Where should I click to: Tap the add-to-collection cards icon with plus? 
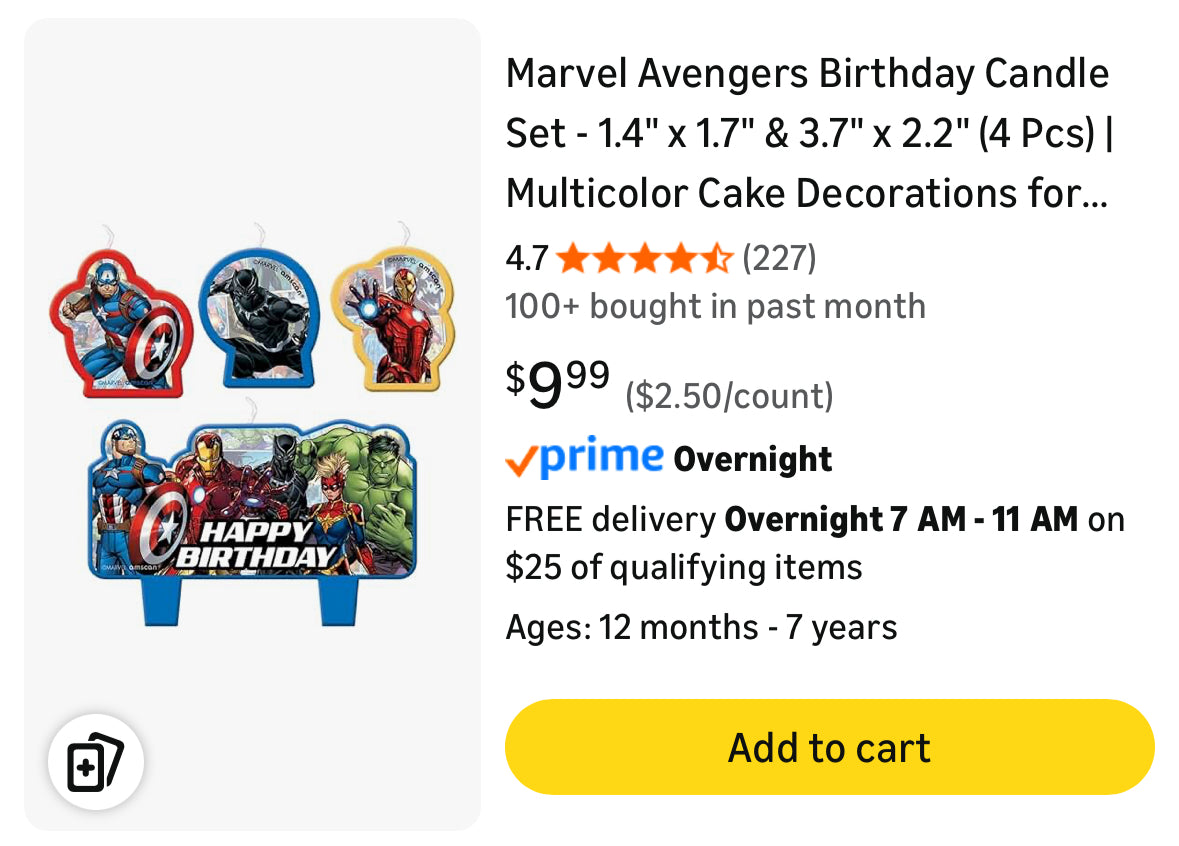pos(96,762)
